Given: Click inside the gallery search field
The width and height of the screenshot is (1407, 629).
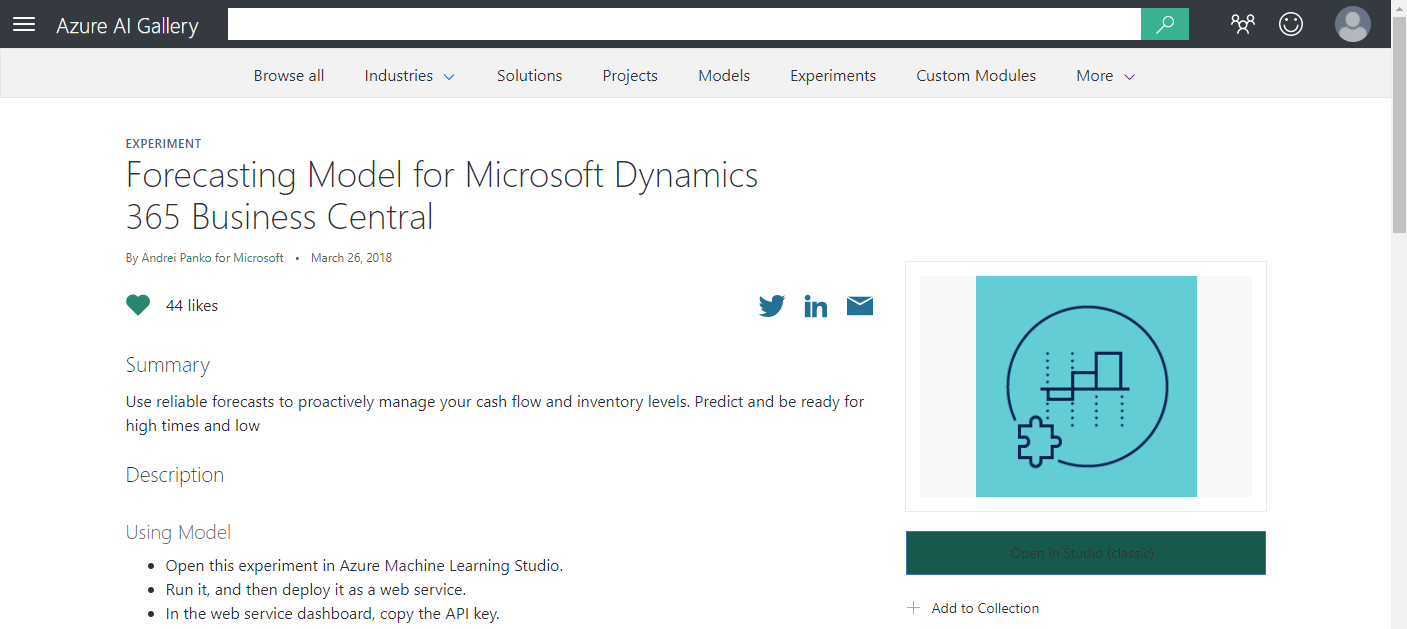Looking at the screenshot, I should pyautogui.click(x=684, y=24).
